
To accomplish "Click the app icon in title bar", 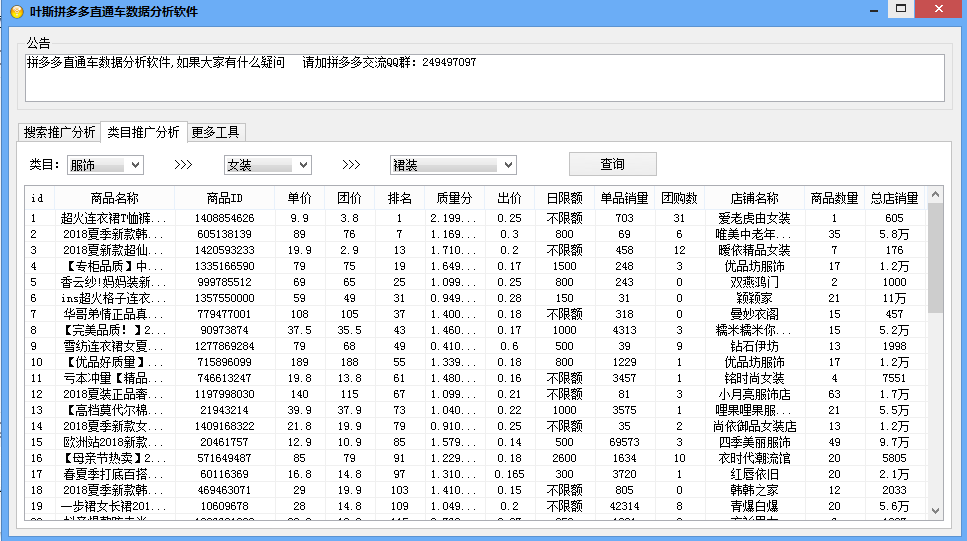I will click(17, 11).
